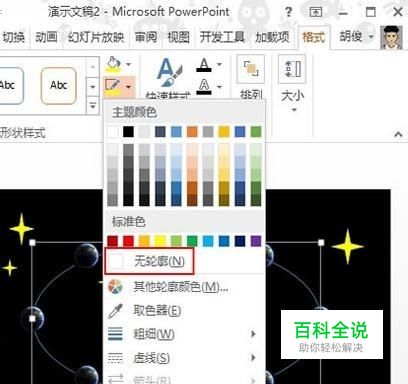This screenshot has height=384, width=408.
Task: Expand the Text Outline dropdown arrow
Action: [x=219, y=87]
